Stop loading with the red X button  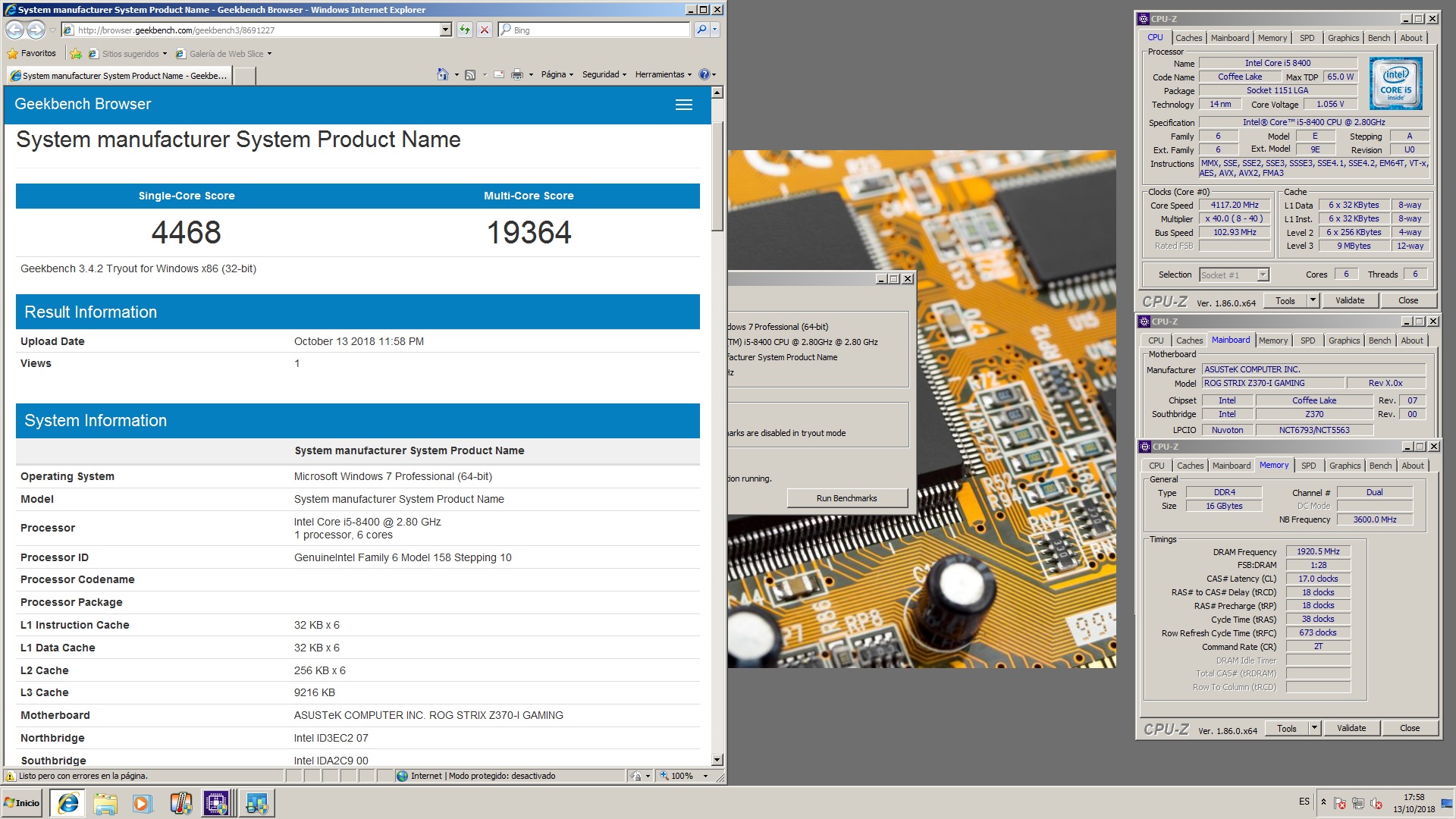point(485,30)
